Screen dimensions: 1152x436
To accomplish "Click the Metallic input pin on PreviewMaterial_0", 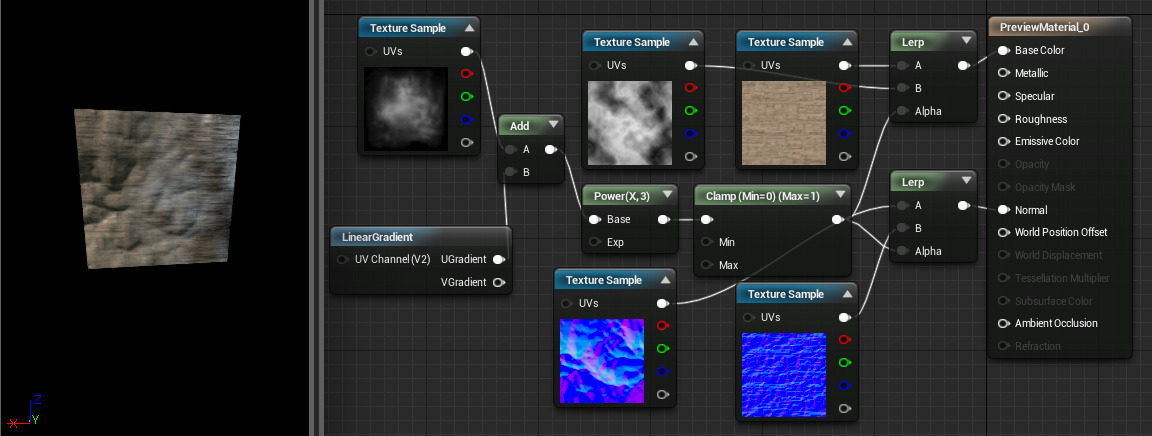I will tap(1003, 73).
